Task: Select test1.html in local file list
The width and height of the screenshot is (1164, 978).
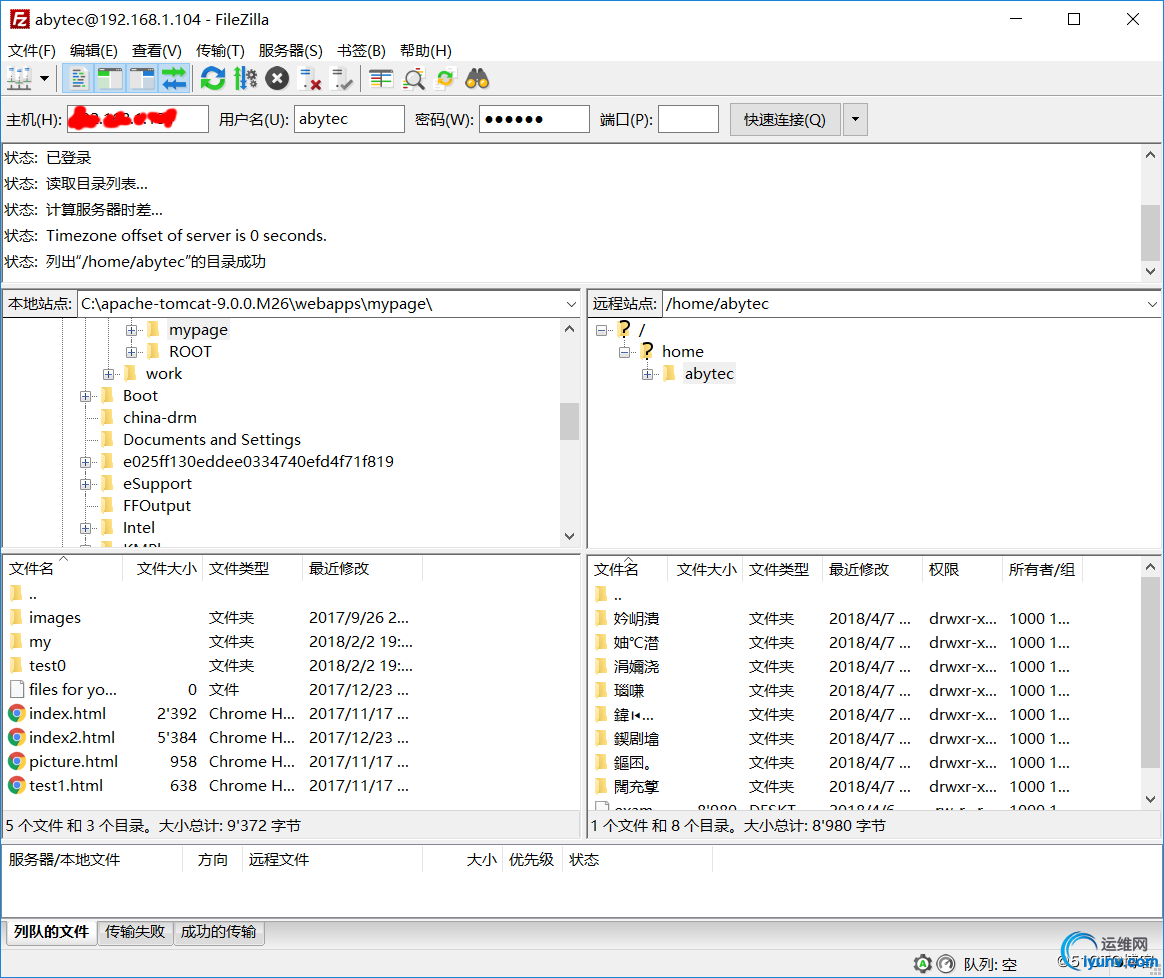Action: [x=65, y=785]
